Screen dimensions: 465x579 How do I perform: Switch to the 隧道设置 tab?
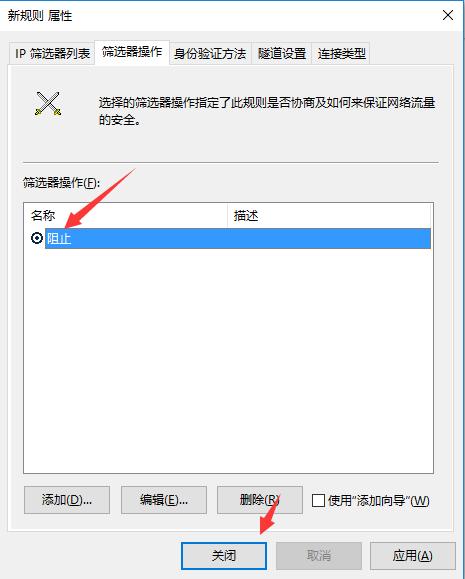pos(282,54)
